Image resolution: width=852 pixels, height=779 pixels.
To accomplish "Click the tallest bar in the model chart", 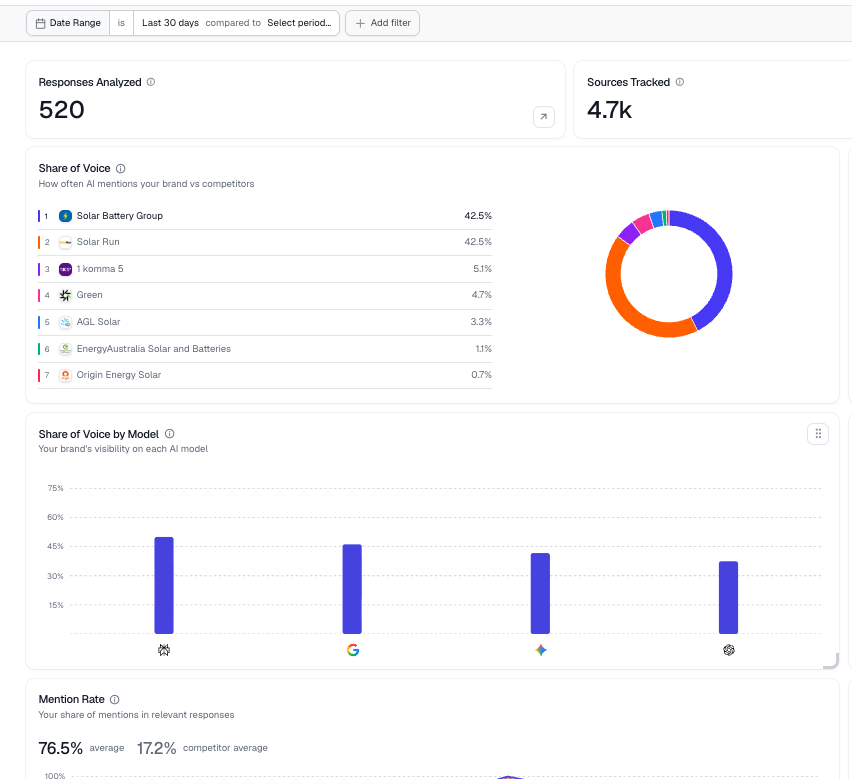I will point(164,585).
